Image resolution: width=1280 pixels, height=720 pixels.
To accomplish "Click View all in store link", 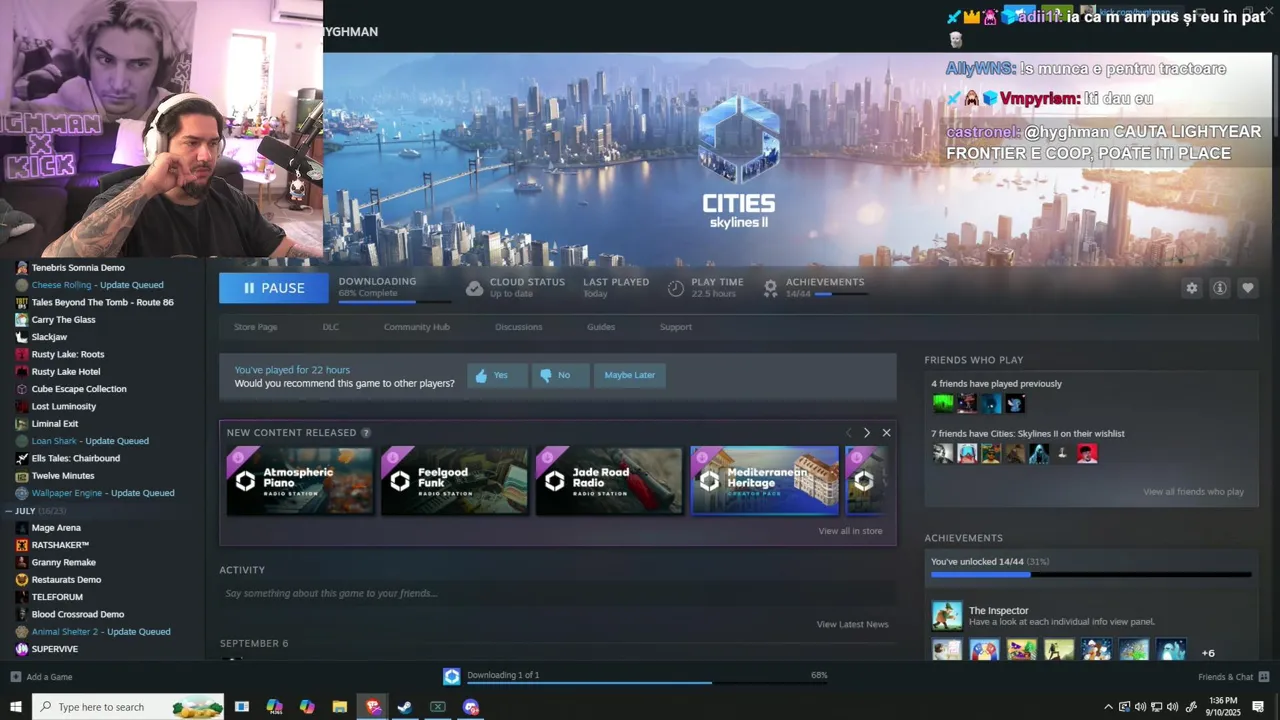I will [850, 531].
